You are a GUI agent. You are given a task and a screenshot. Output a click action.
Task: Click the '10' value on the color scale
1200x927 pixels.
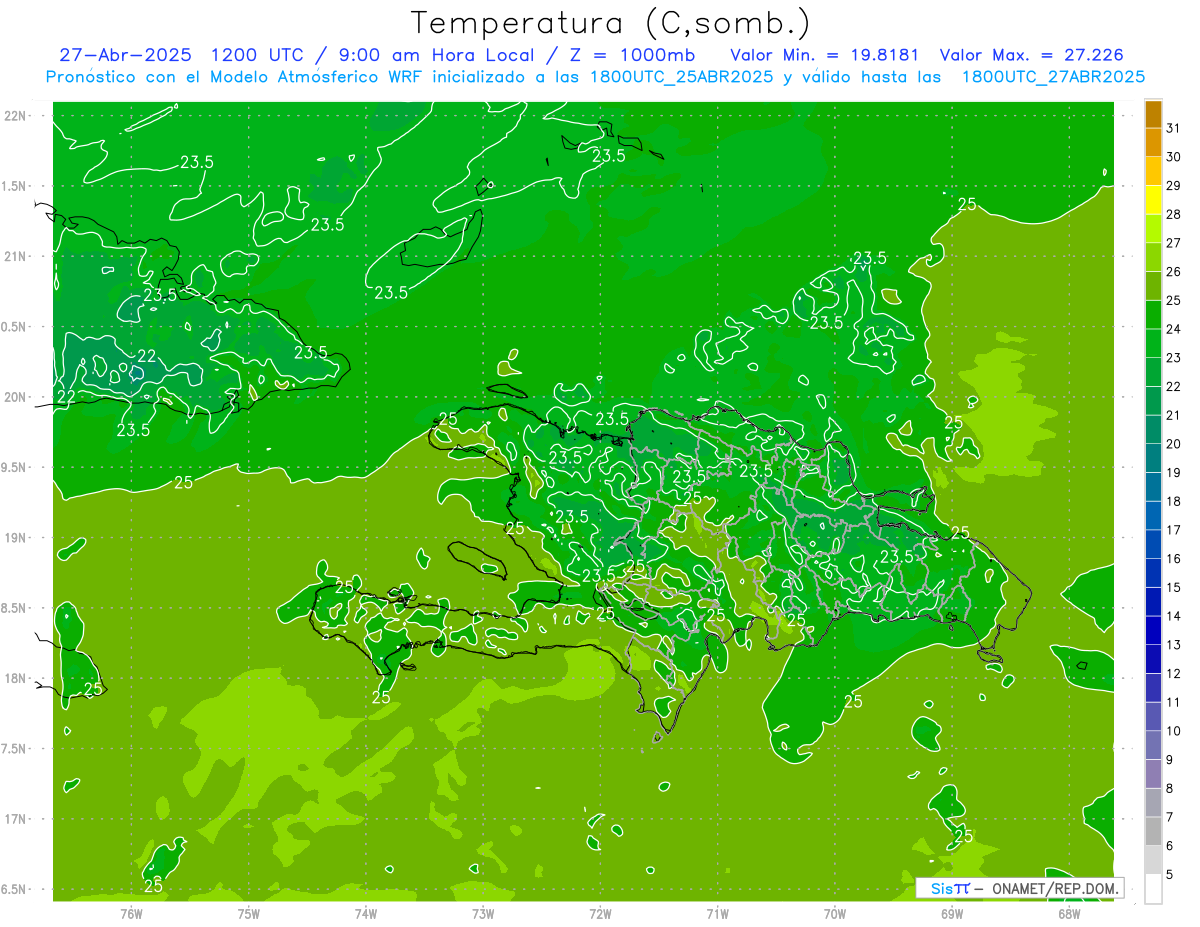[1174, 731]
